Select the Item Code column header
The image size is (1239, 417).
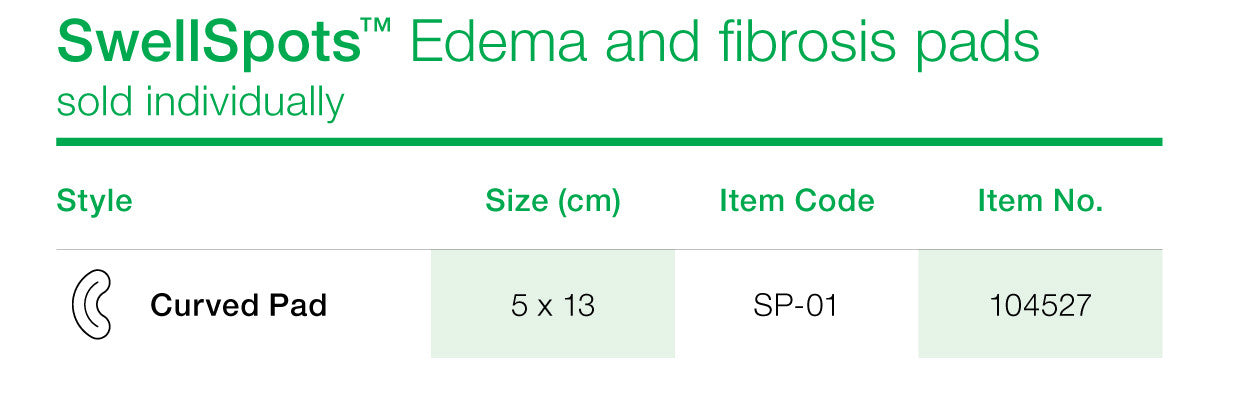[x=797, y=201]
